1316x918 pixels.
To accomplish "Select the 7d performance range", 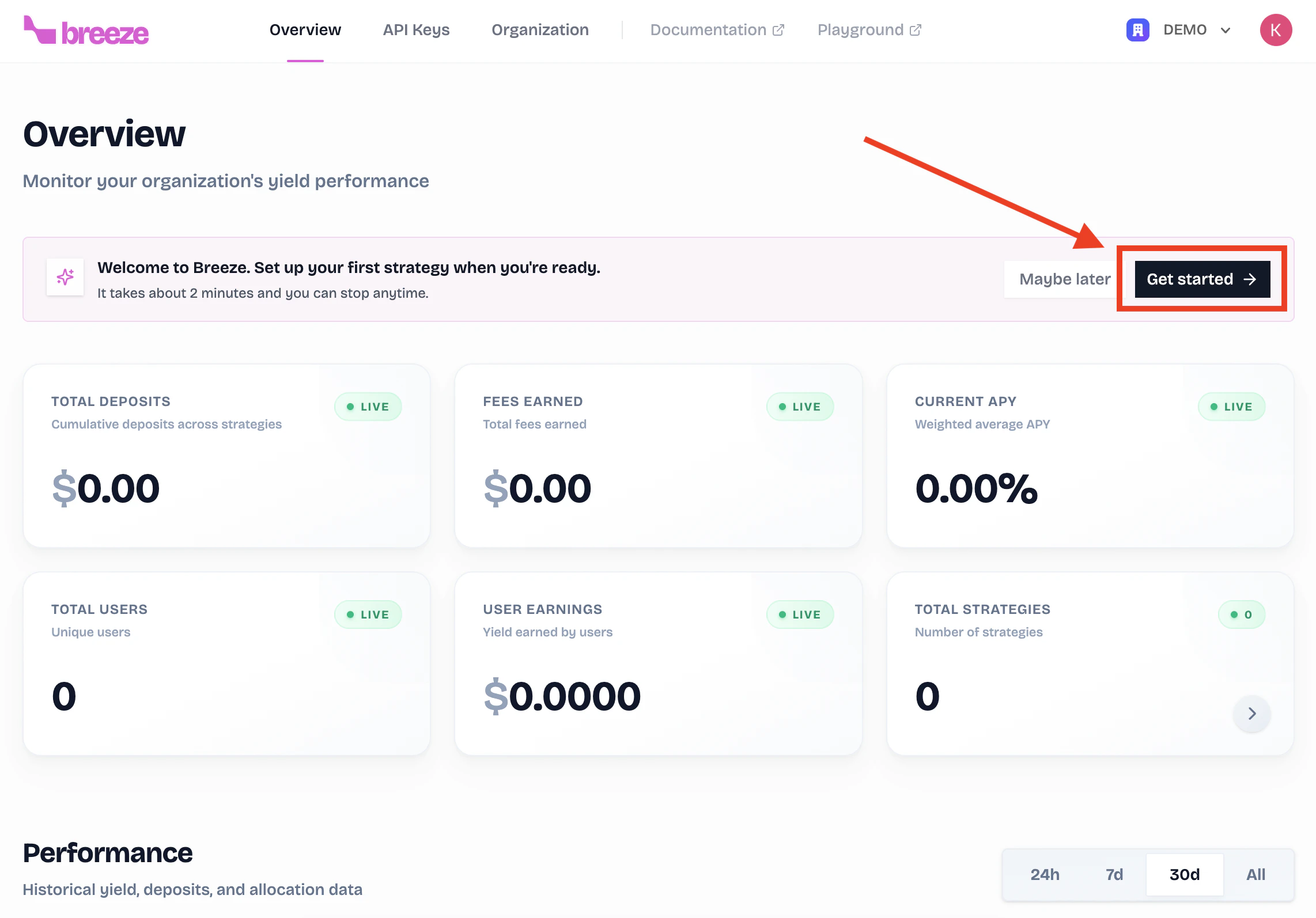I will [x=1114, y=874].
